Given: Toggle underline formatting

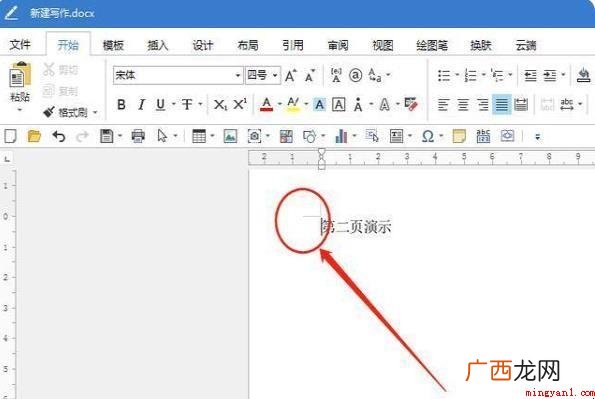Looking at the screenshot, I should 161,104.
